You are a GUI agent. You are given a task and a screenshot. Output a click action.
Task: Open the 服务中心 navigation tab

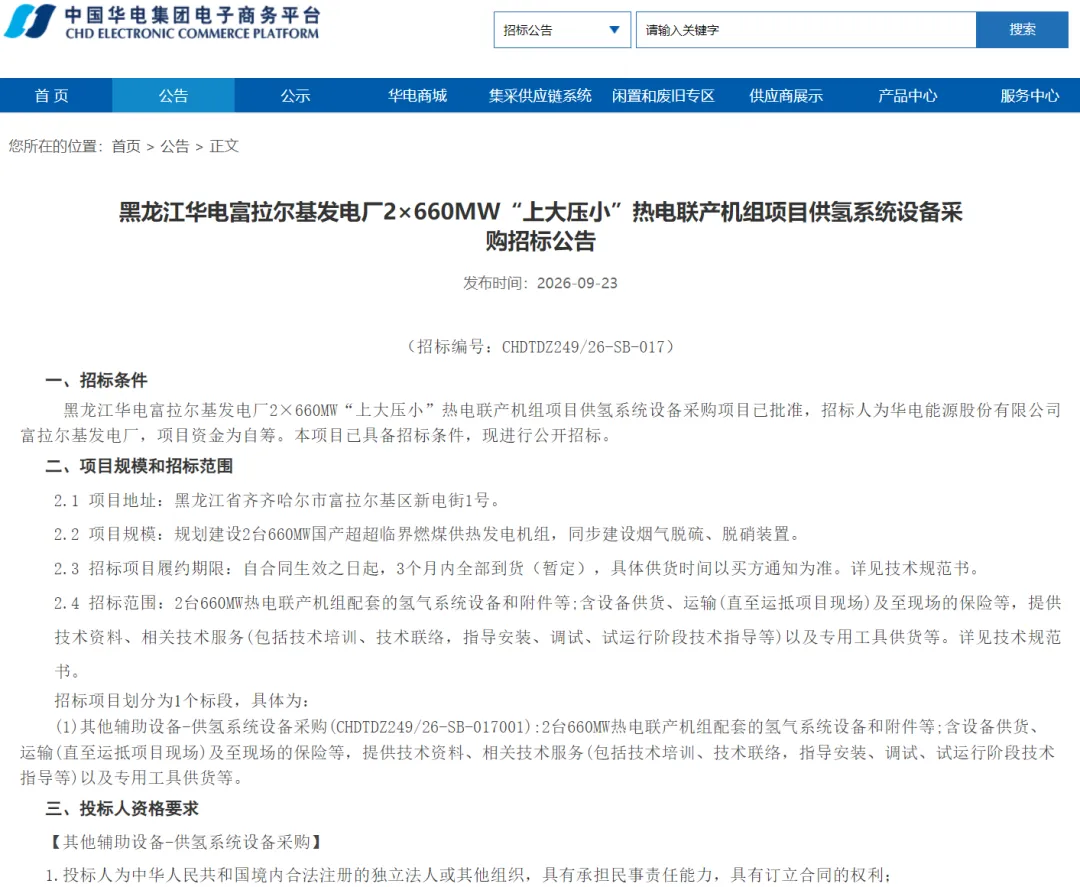[x=1030, y=96]
